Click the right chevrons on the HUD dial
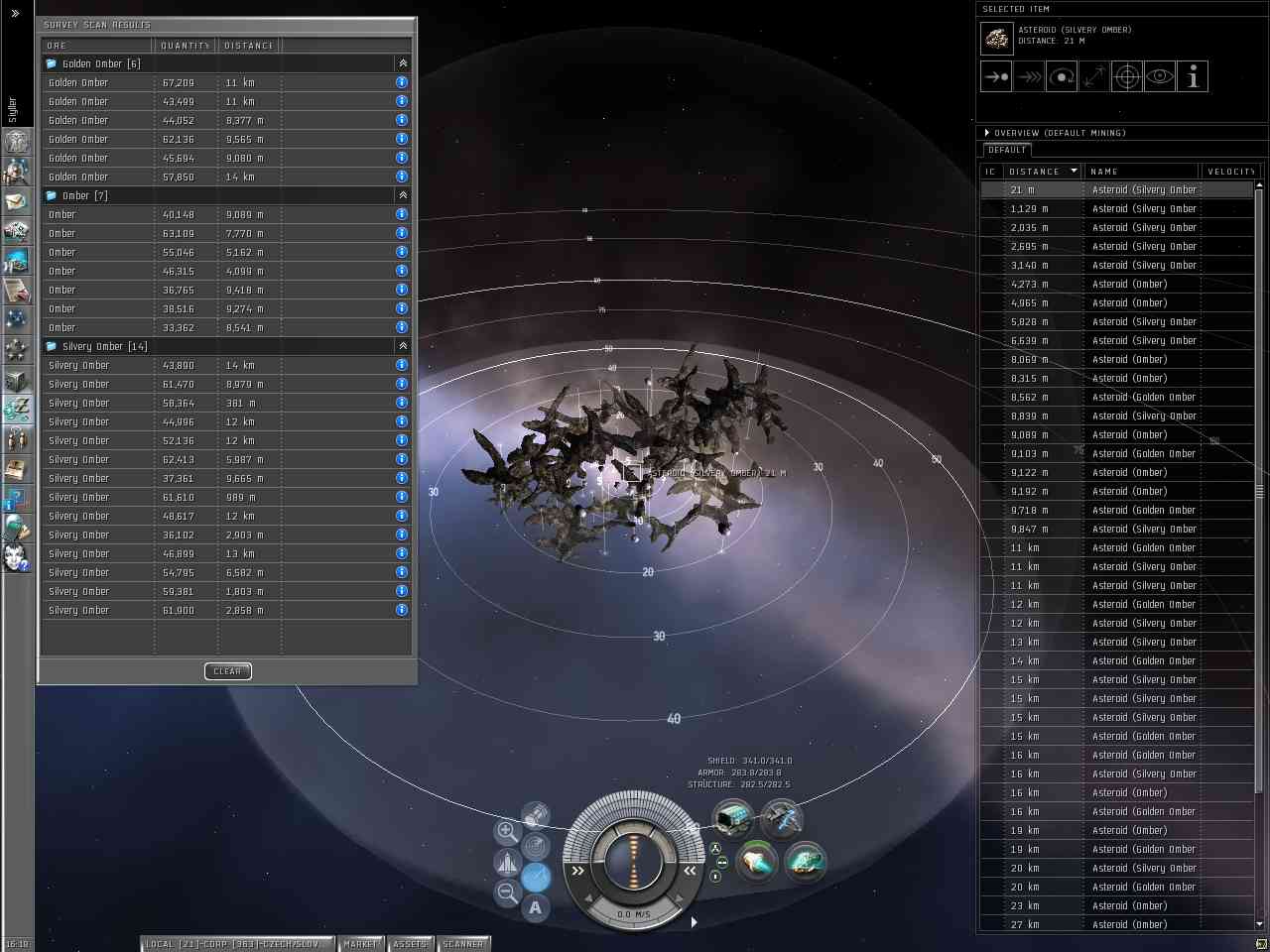Viewport: 1270px width, 952px height. [x=690, y=871]
